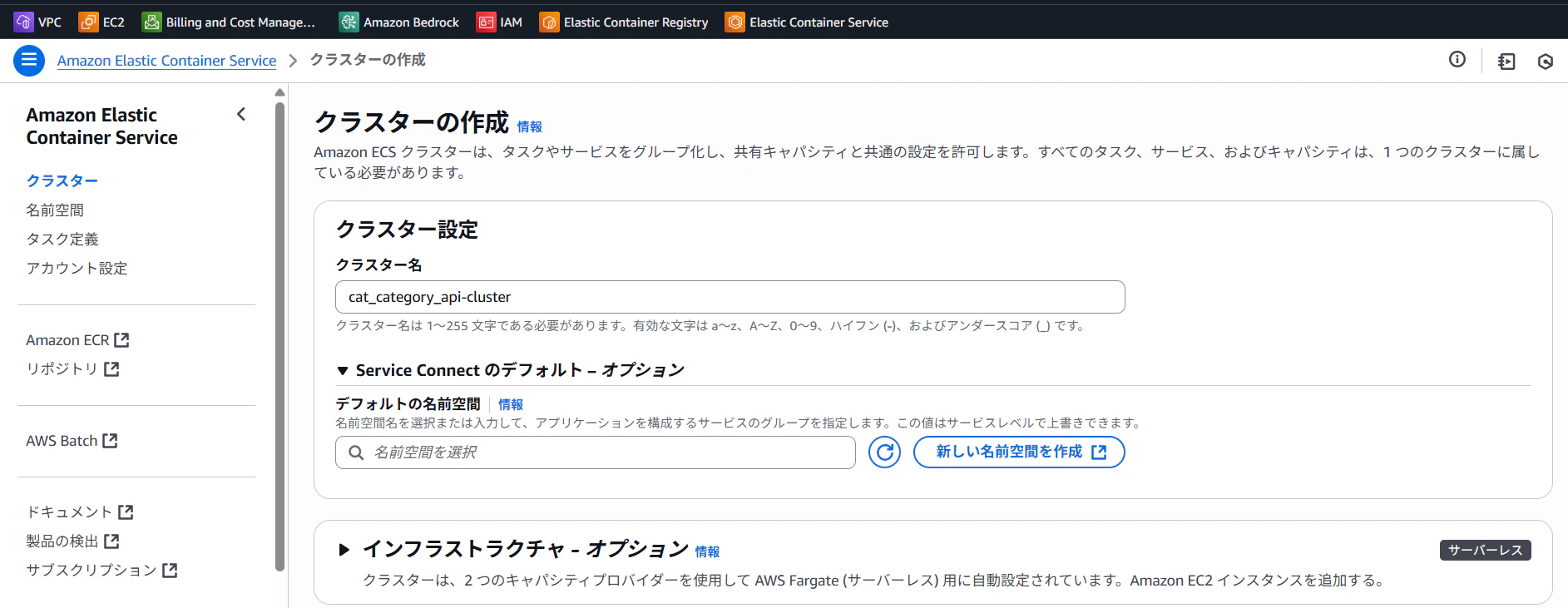The image size is (1568, 608).
Task: Click 新しい名前空間を作成 button
Action: point(1019,452)
